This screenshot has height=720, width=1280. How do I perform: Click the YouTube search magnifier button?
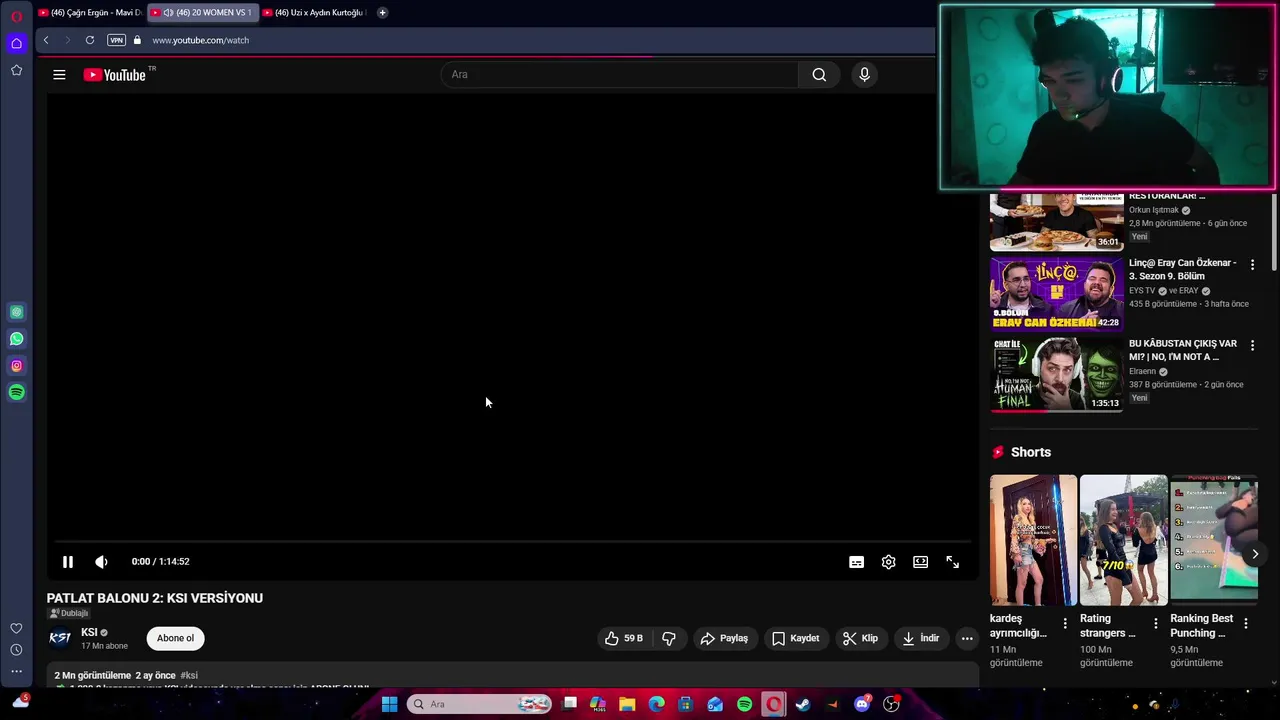(x=819, y=75)
